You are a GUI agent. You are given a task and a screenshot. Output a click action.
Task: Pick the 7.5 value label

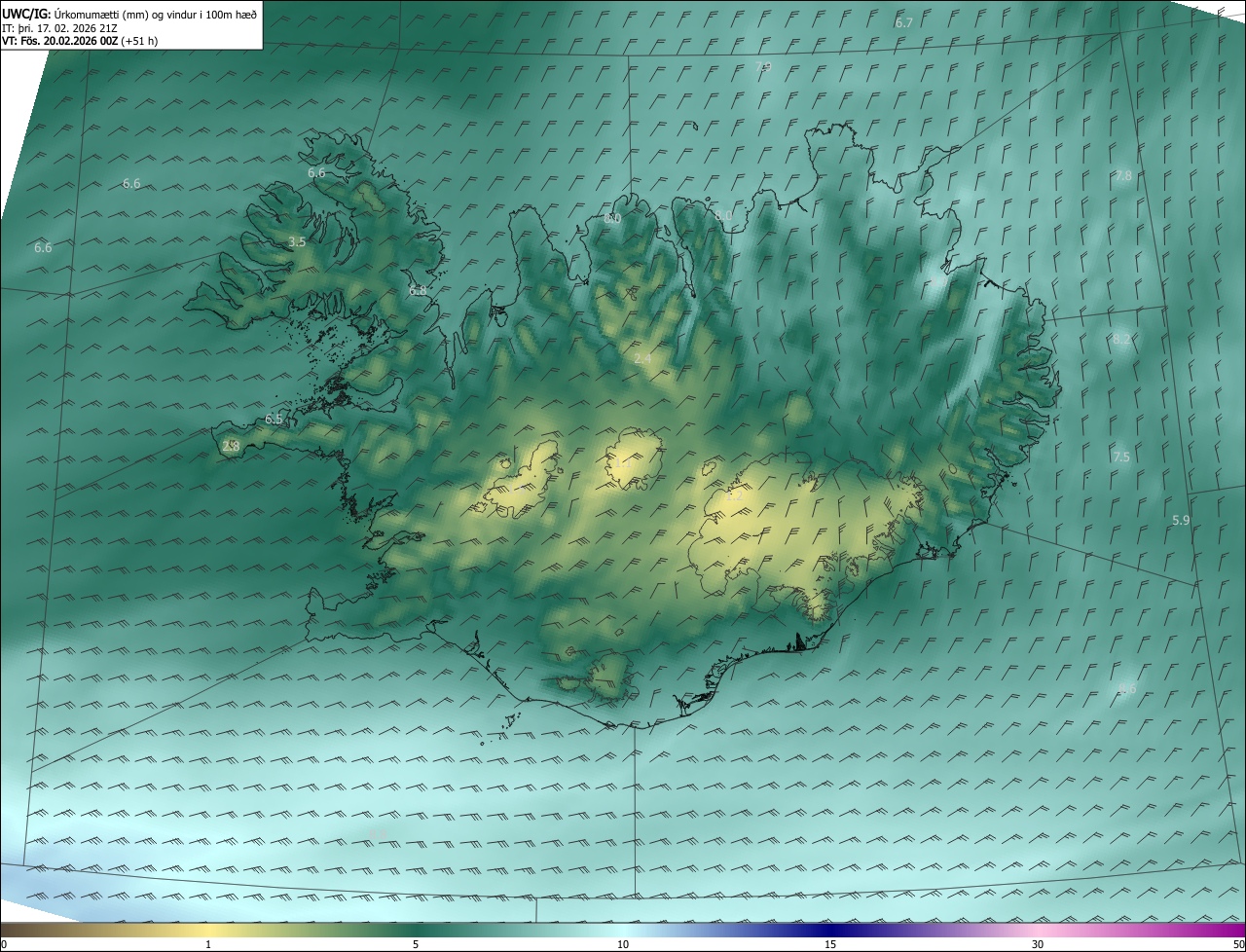1121,457
